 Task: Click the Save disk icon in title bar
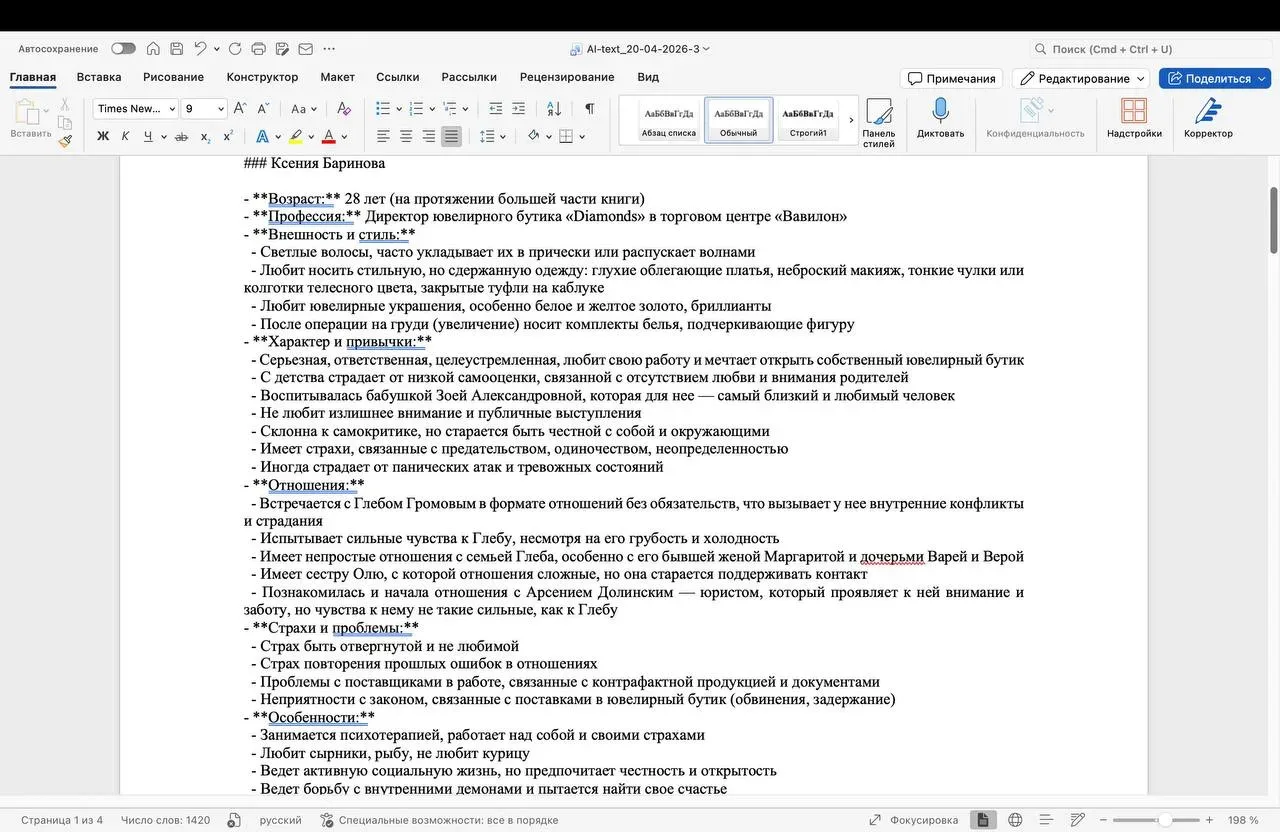coord(177,49)
